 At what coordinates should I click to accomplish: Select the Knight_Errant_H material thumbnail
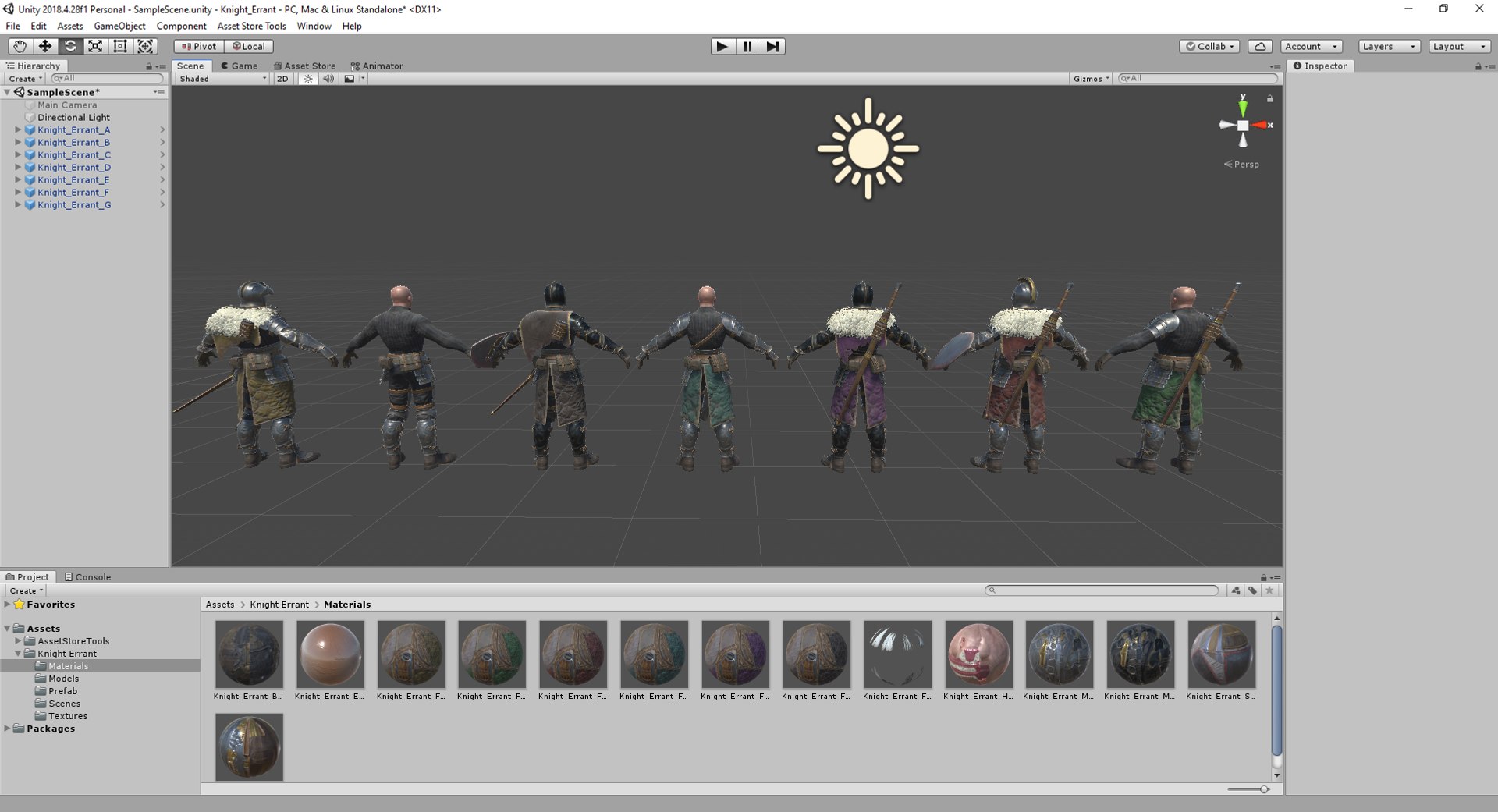pos(978,654)
